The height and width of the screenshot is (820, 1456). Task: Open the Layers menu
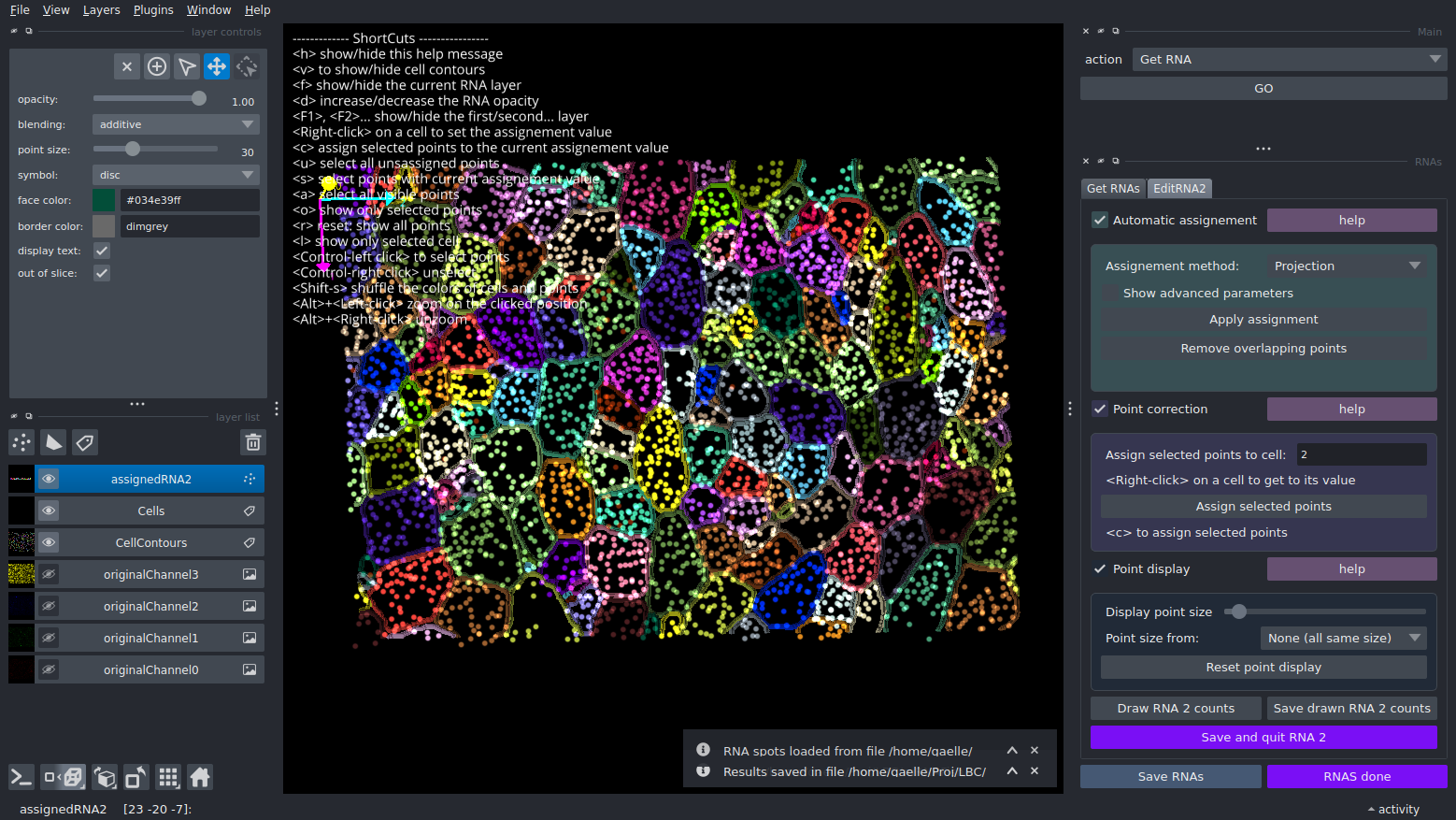101,9
